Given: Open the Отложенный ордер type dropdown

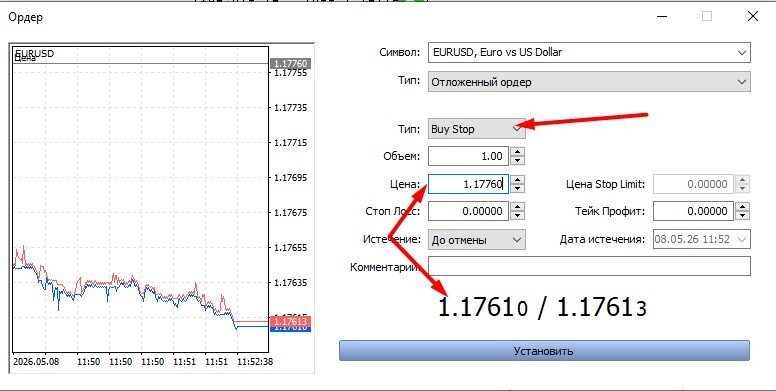Looking at the screenshot, I should [x=589, y=82].
